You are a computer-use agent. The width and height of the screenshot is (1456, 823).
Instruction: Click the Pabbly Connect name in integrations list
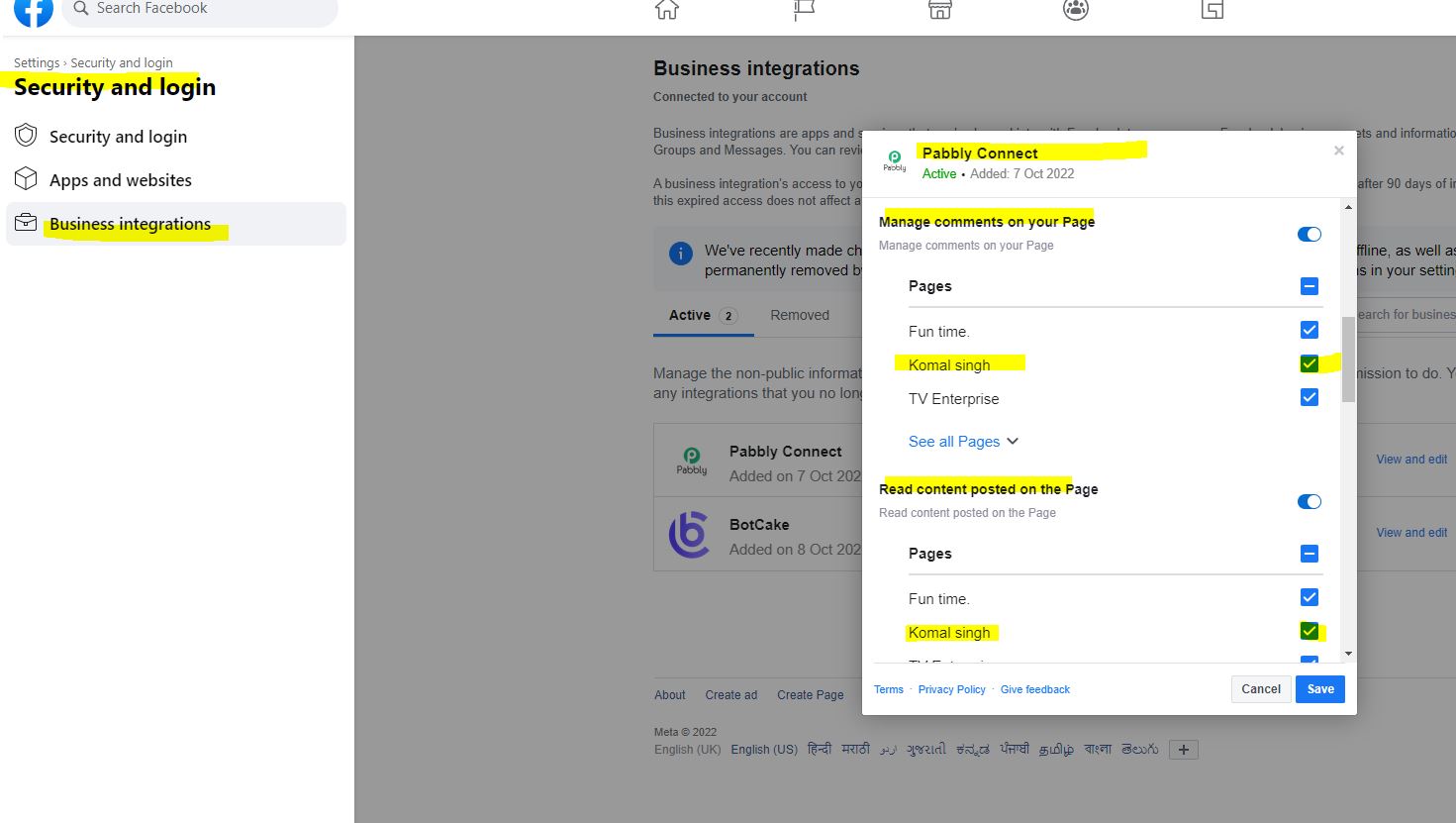tap(786, 452)
